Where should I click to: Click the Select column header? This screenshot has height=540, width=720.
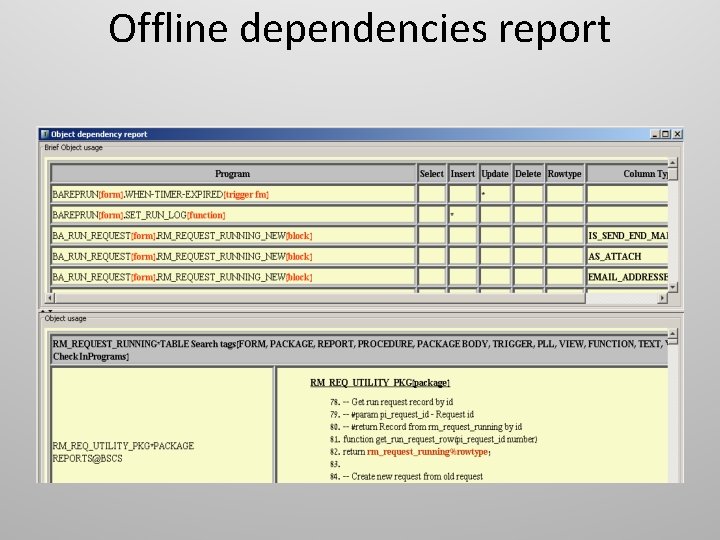pos(432,174)
